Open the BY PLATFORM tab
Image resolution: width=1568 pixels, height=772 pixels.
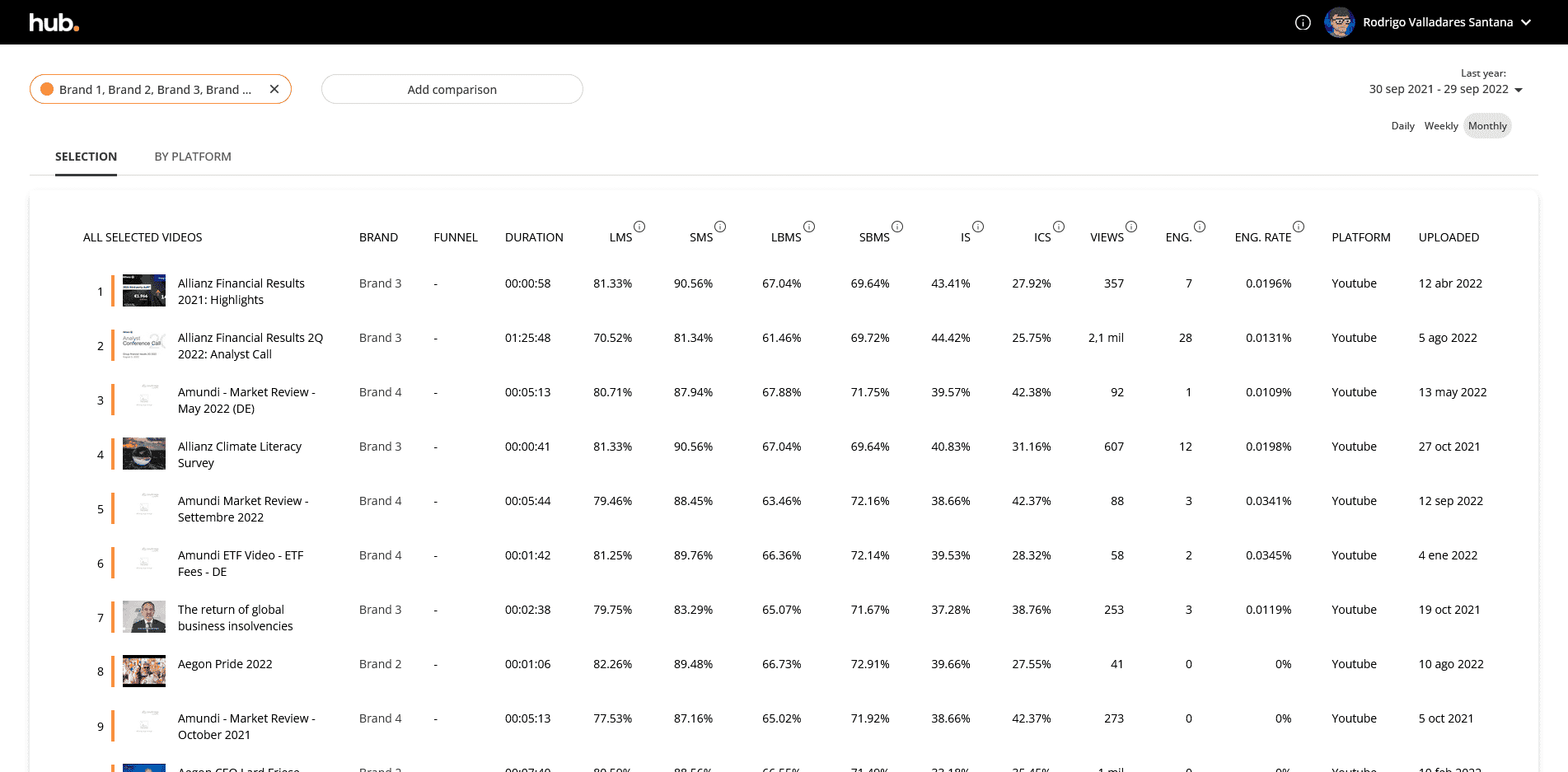(193, 157)
